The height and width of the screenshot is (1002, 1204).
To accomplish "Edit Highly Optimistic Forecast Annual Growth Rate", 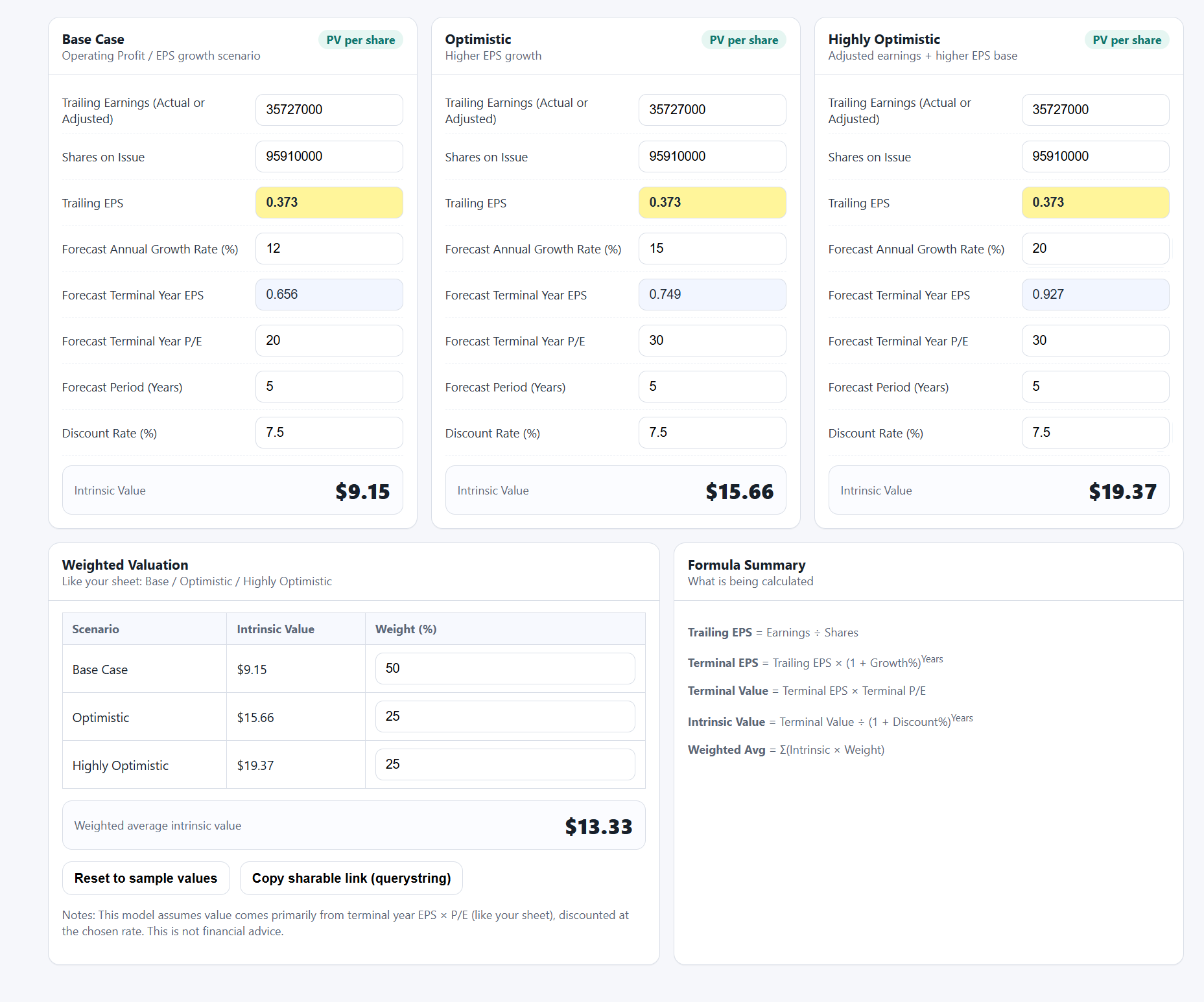I will coord(1095,249).
